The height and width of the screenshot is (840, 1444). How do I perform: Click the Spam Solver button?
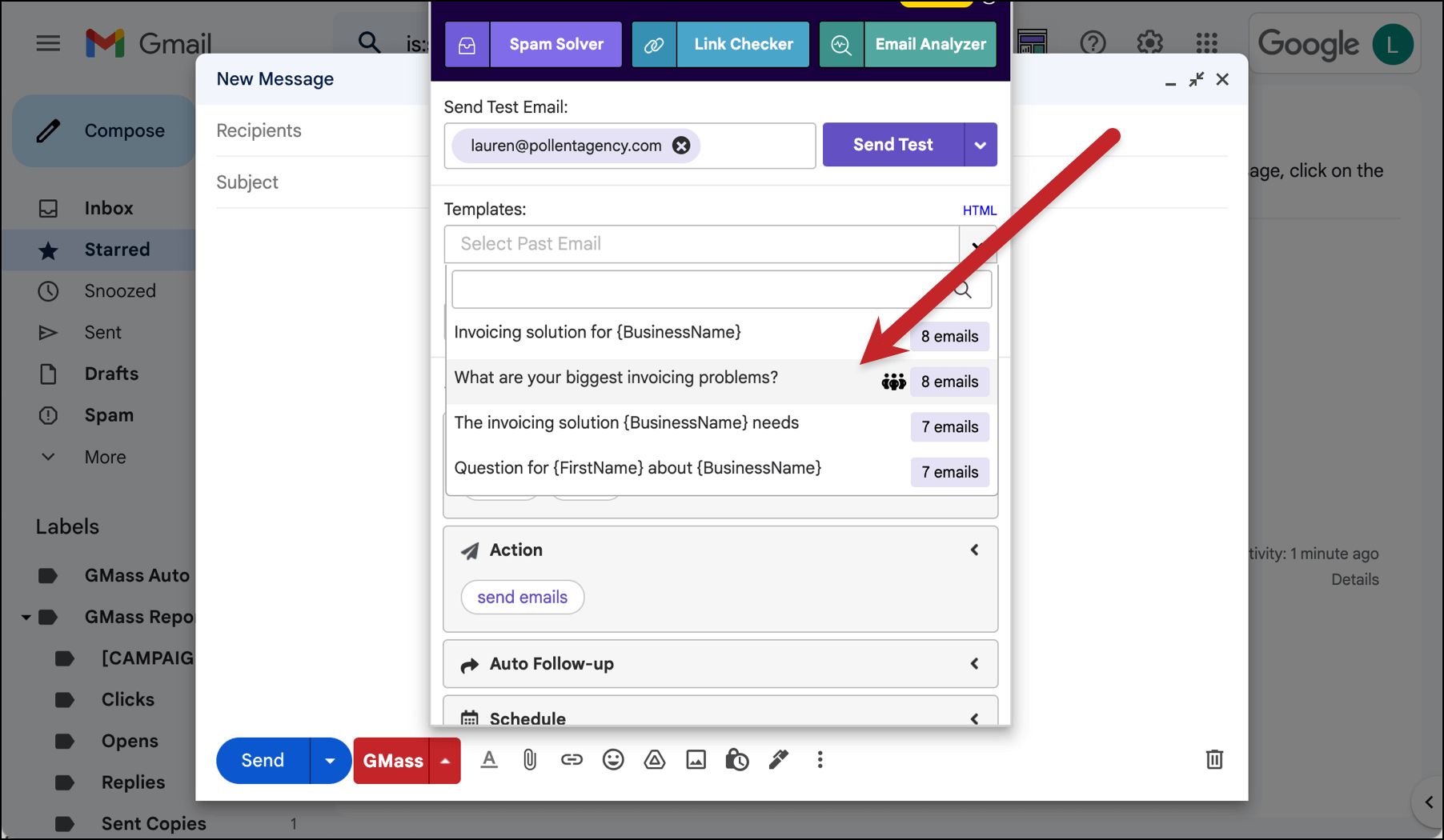click(556, 45)
